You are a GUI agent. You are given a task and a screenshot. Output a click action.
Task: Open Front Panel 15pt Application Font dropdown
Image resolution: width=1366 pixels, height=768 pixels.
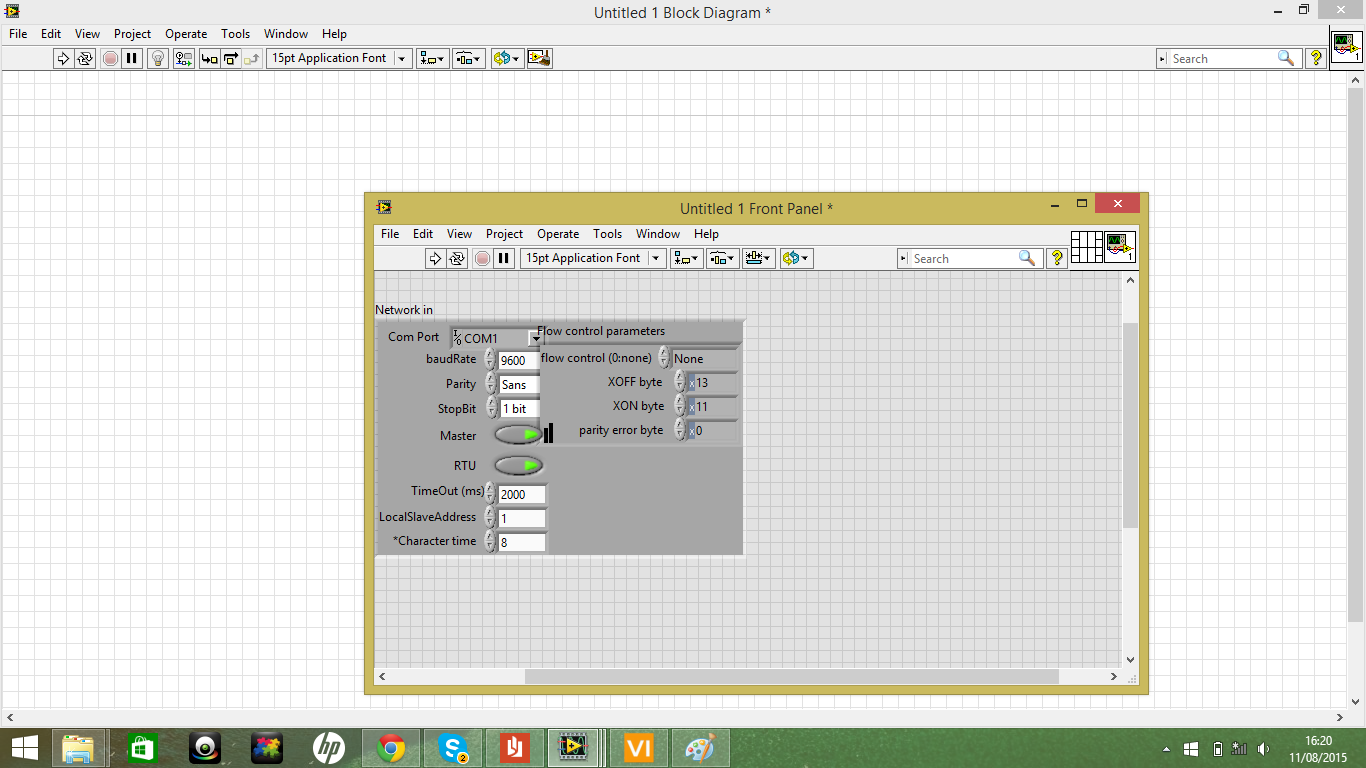656,258
